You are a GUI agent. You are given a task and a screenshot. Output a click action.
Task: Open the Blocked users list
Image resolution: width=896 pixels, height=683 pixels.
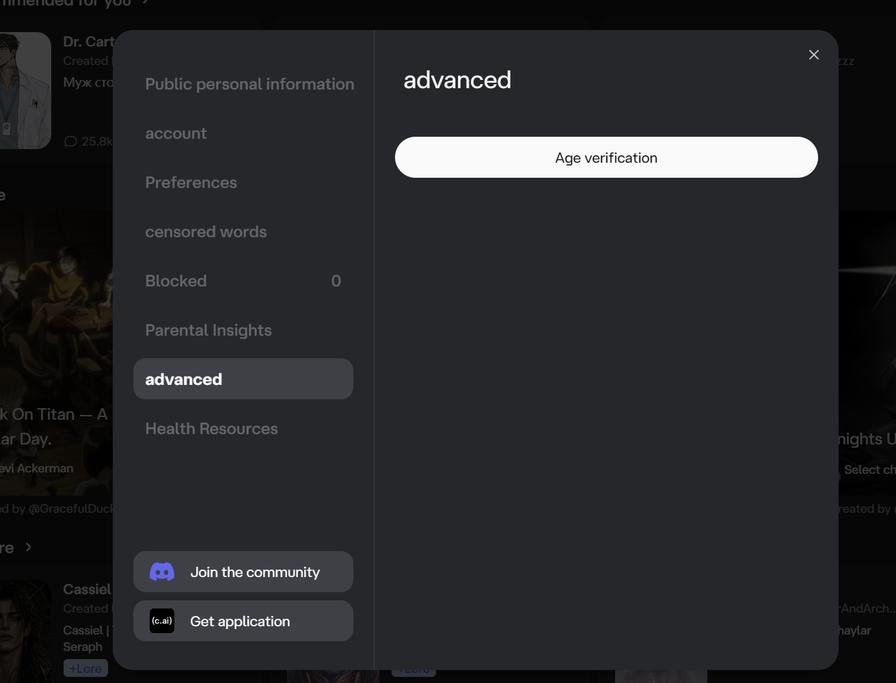point(243,281)
